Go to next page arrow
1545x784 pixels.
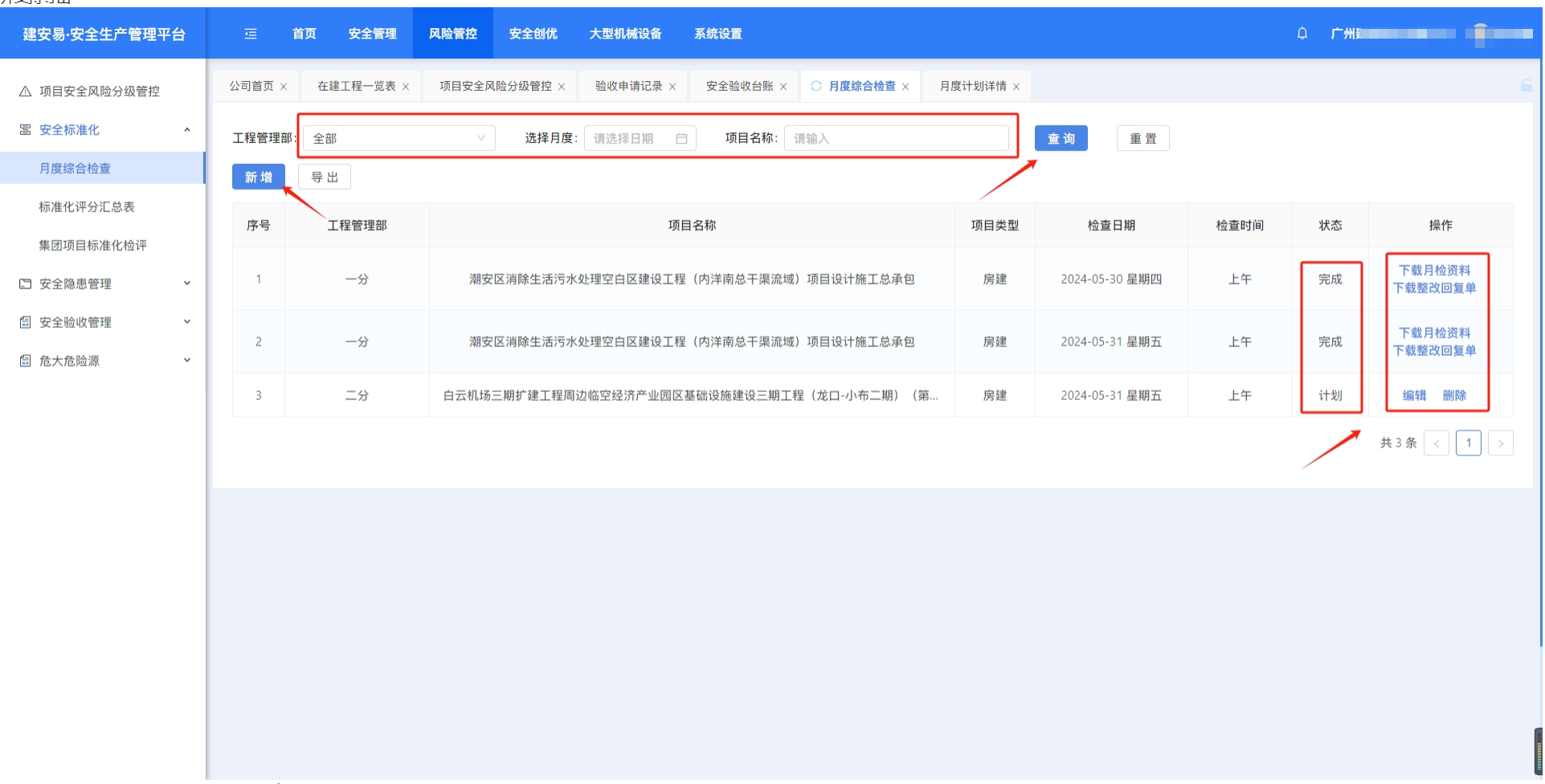pos(1500,443)
